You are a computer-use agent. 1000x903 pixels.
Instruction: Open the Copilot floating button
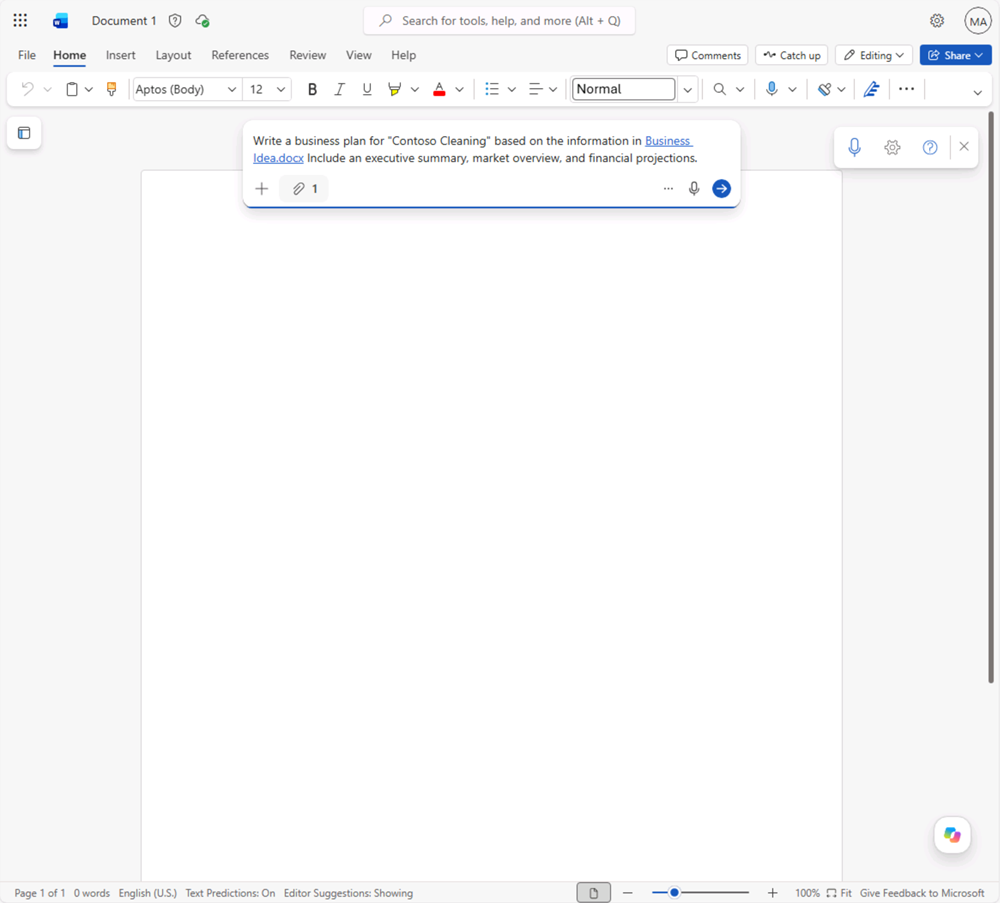click(952, 835)
